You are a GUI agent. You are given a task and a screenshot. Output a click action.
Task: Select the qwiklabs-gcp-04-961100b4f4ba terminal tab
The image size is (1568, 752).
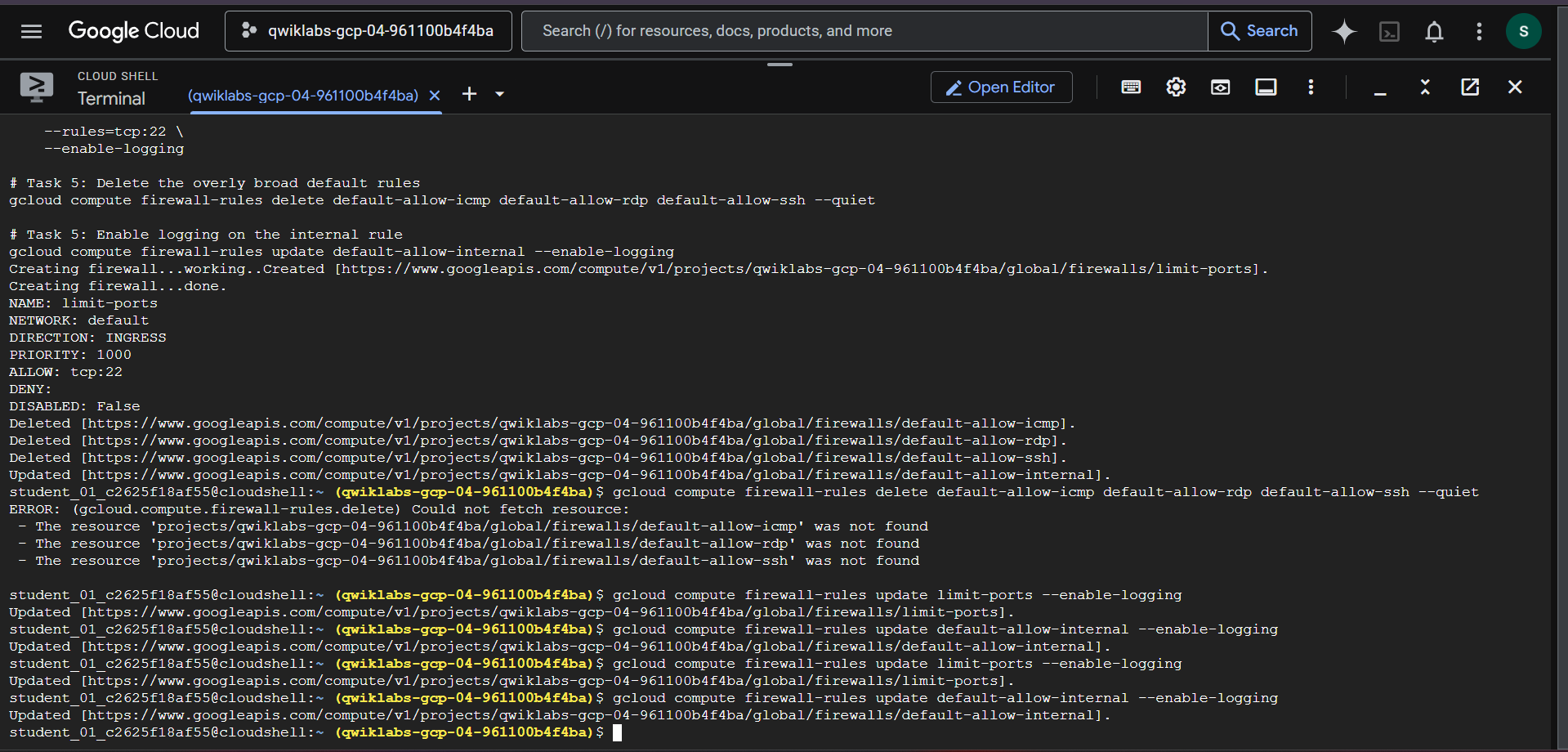(x=303, y=96)
